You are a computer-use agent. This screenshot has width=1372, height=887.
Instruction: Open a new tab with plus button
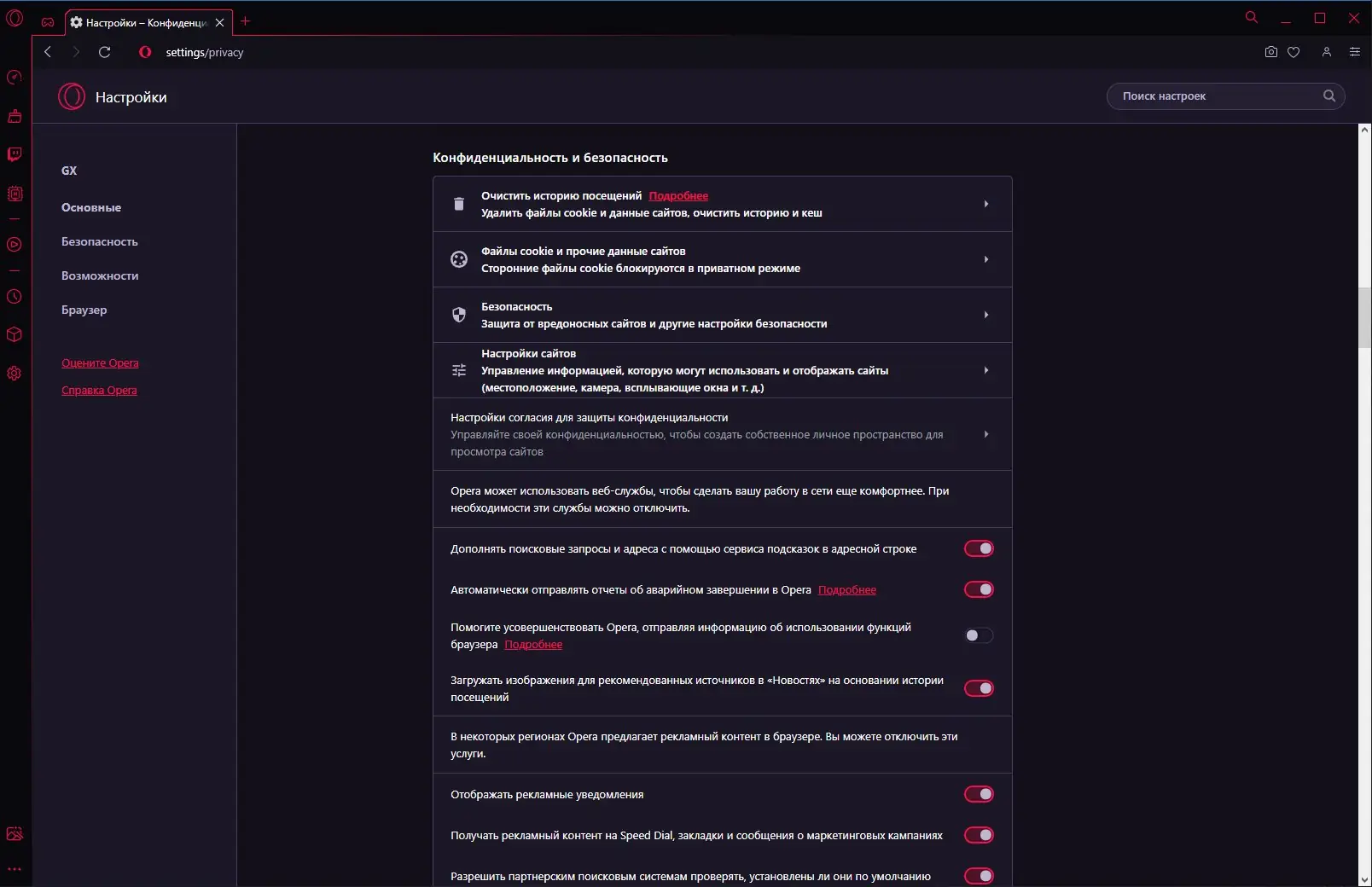click(x=246, y=21)
